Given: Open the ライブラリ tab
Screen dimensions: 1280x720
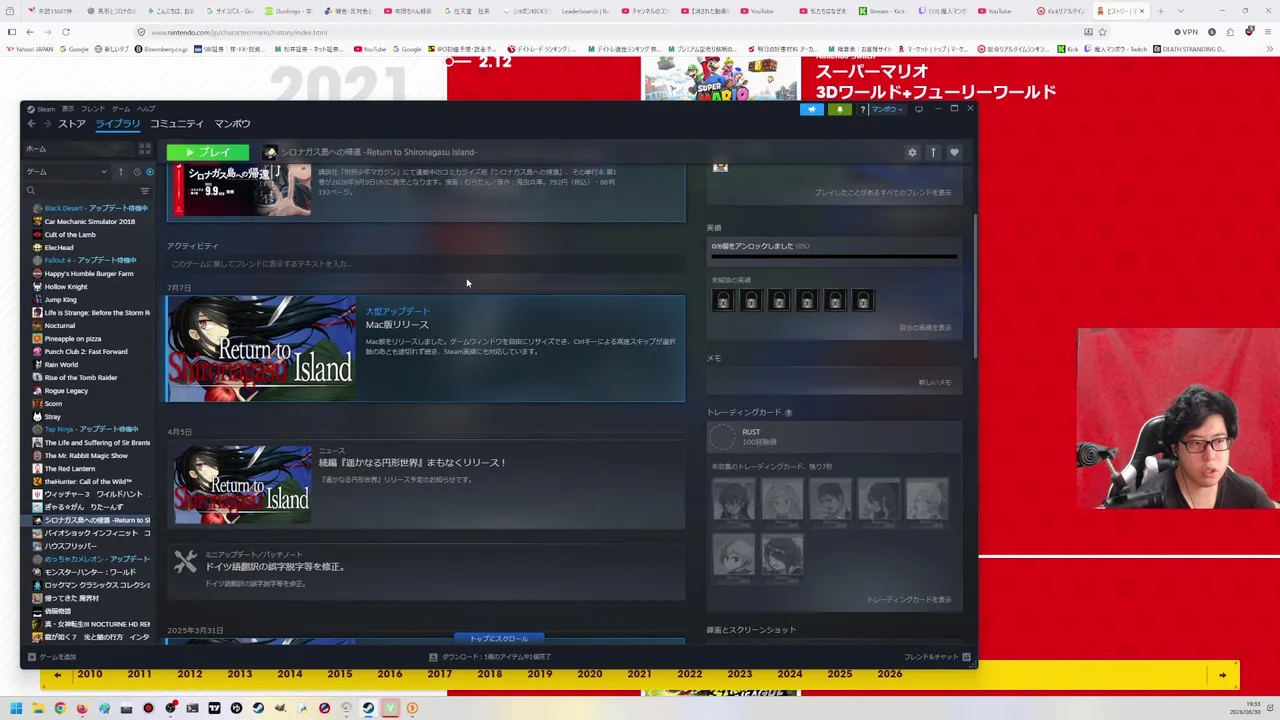Looking at the screenshot, I should pyautogui.click(x=118, y=124).
